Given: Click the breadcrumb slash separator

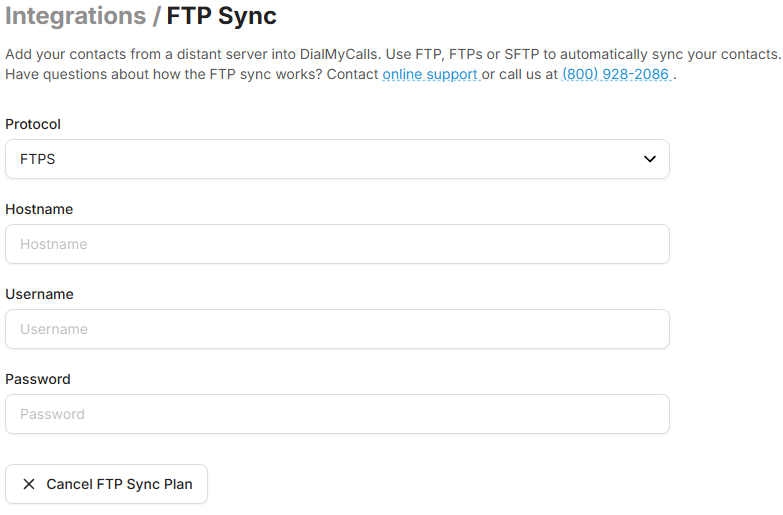Looking at the screenshot, I should pyautogui.click(x=156, y=16).
